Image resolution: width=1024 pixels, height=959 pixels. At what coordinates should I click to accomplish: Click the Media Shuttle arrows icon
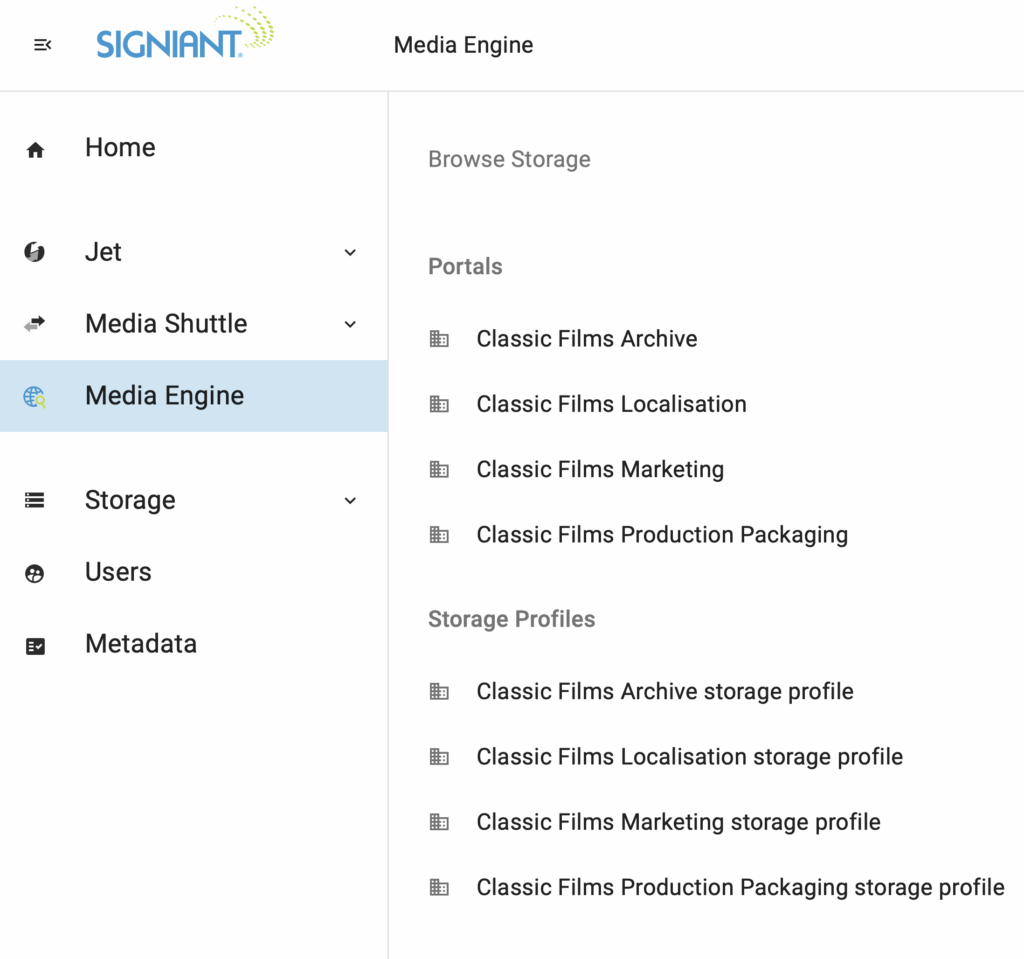(x=35, y=324)
